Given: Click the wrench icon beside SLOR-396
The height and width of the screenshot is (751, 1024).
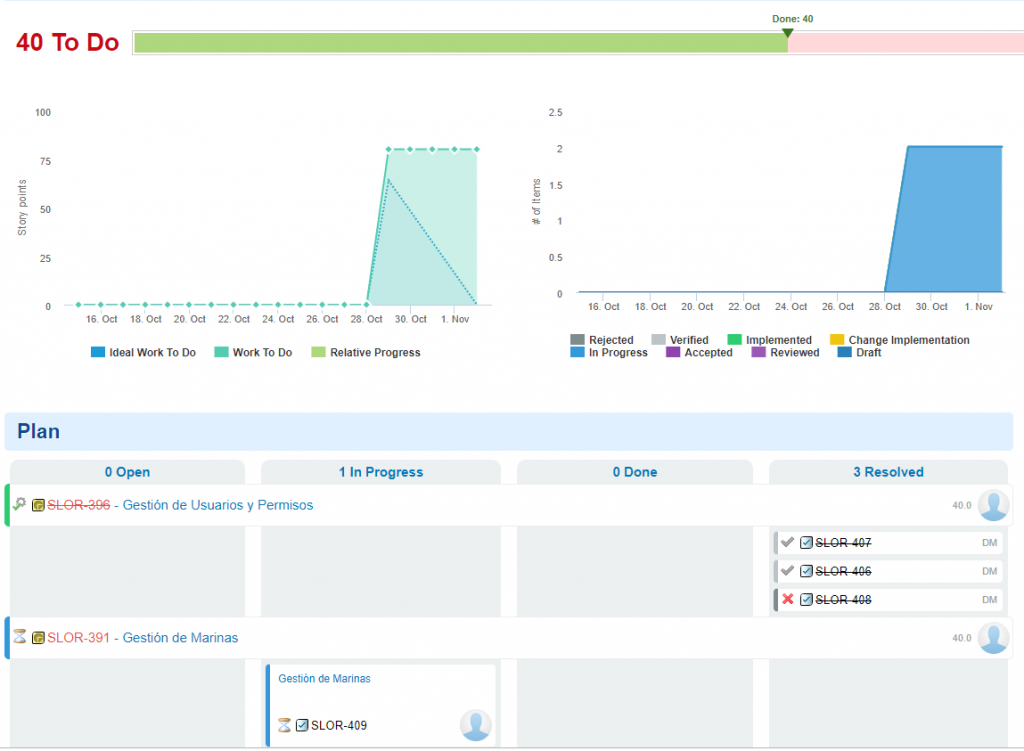Looking at the screenshot, I should [19, 502].
